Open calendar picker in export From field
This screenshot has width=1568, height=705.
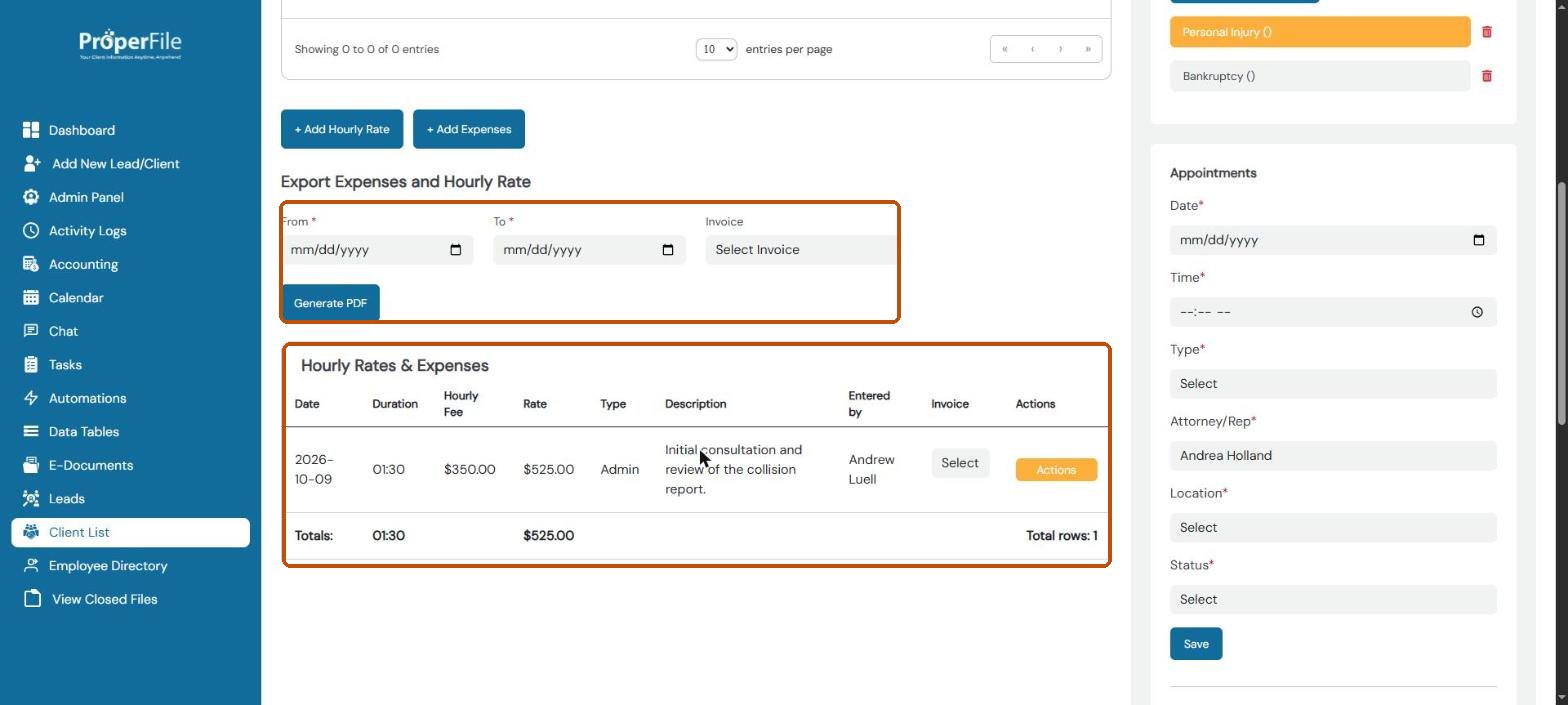click(456, 250)
